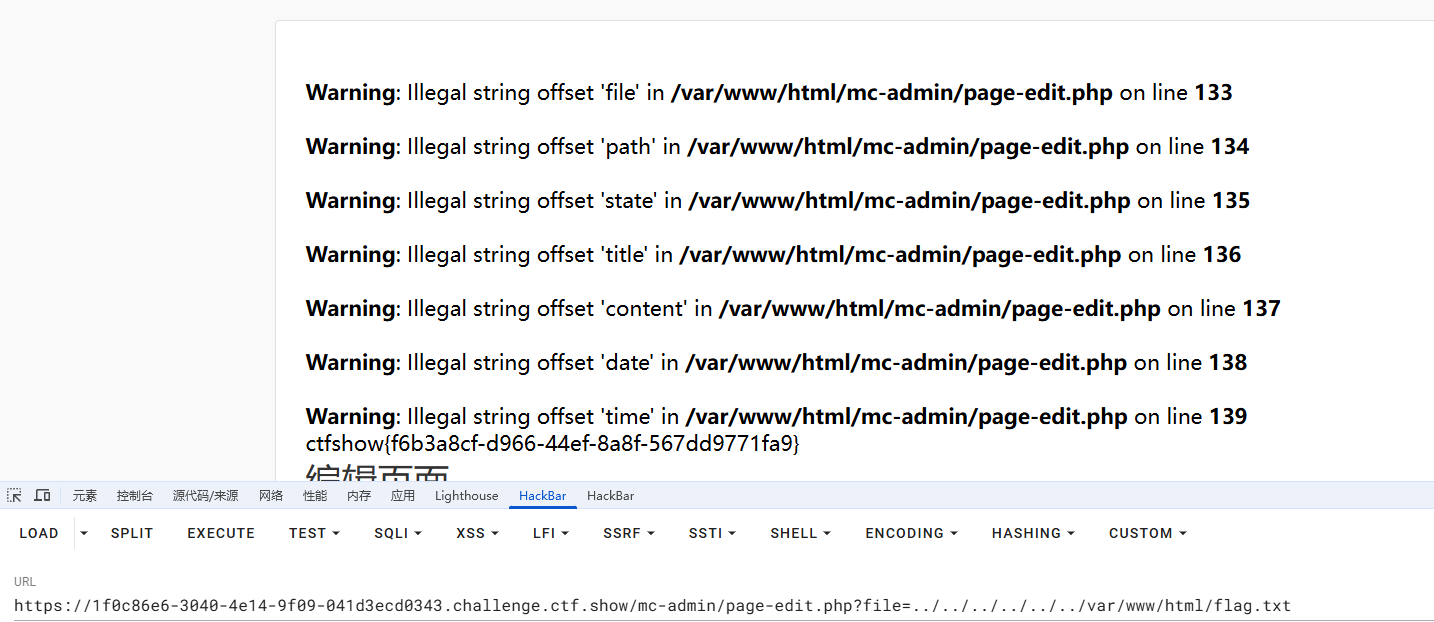Expand the CUSTOM payload menu
1434x622 pixels.
(1147, 534)
